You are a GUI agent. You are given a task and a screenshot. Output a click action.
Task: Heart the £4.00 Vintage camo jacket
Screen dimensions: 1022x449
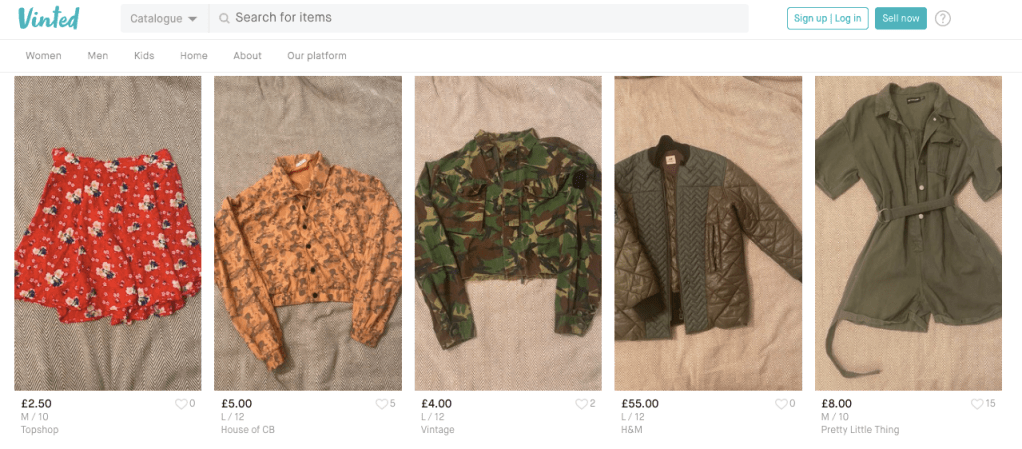pyautogui.click(x=581, y=404)
